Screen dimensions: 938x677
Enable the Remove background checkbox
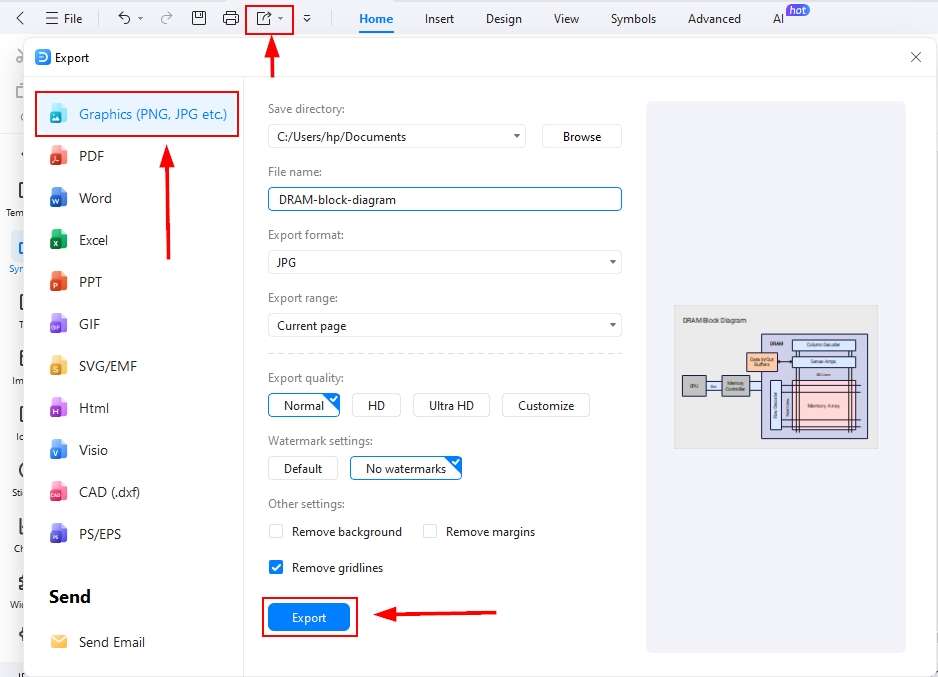tap(276, 531)
